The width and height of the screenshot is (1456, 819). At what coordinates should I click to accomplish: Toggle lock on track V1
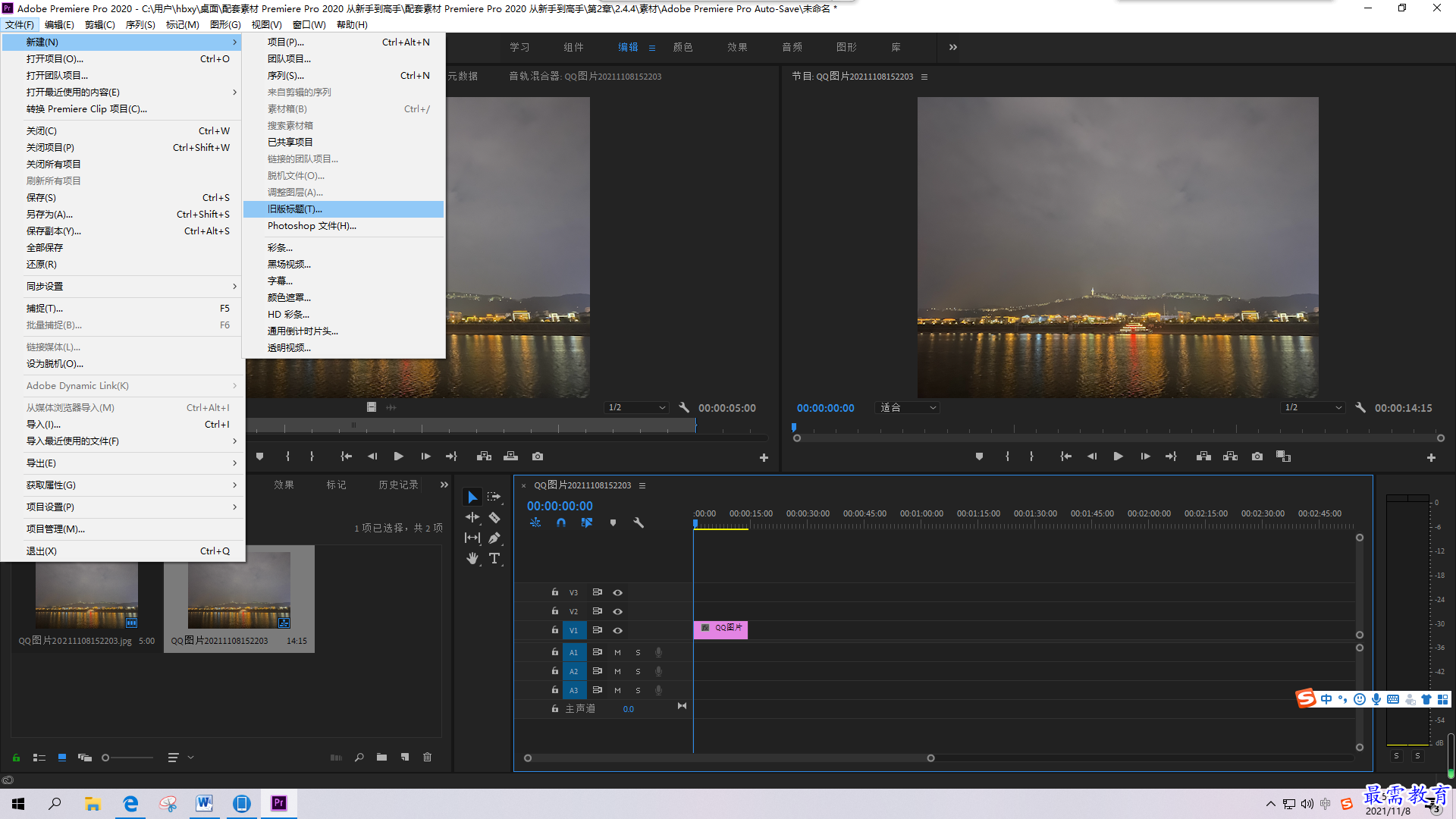click(x=555, y=629)
